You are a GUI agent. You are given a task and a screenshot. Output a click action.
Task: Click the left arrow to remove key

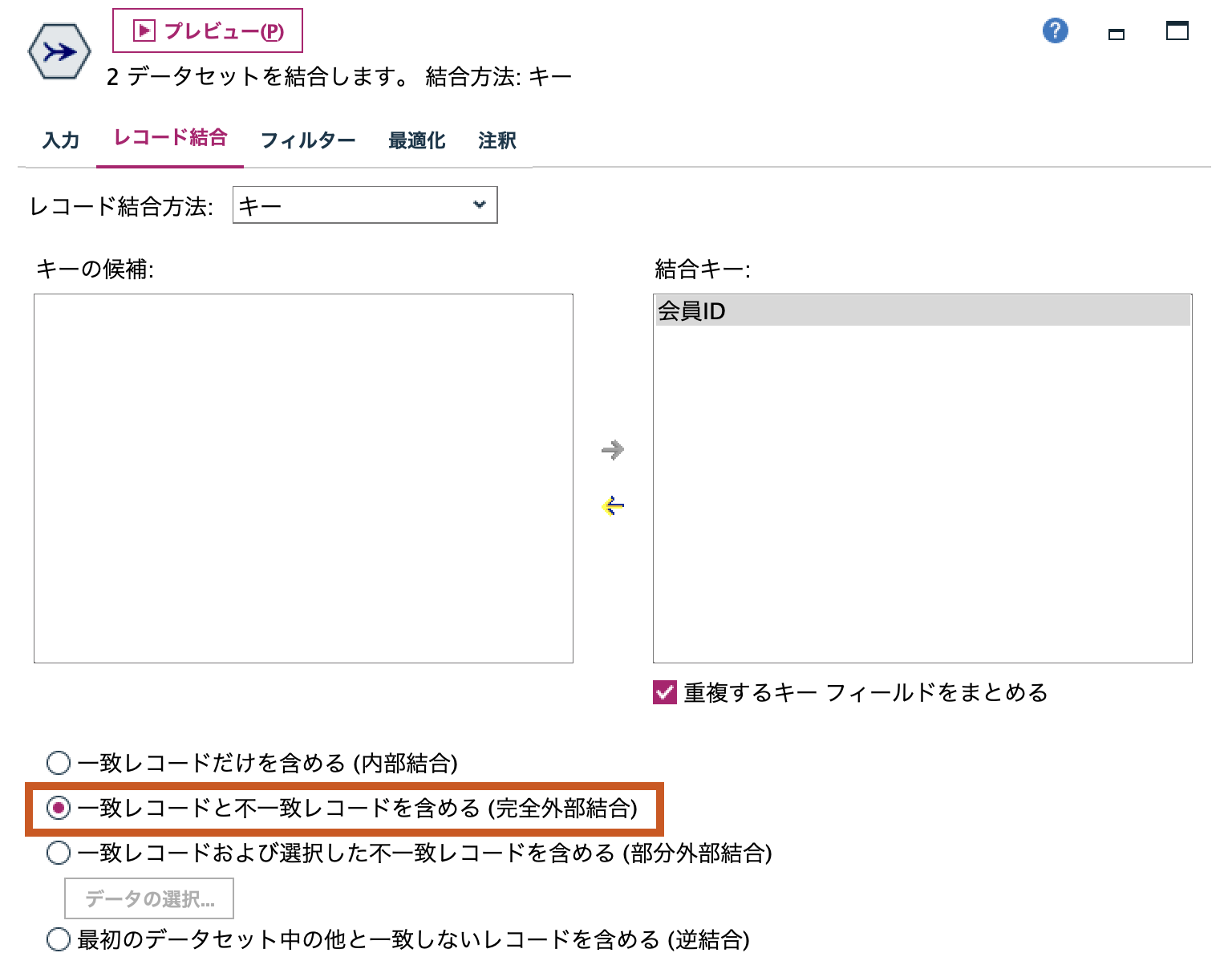coord(612,505)
